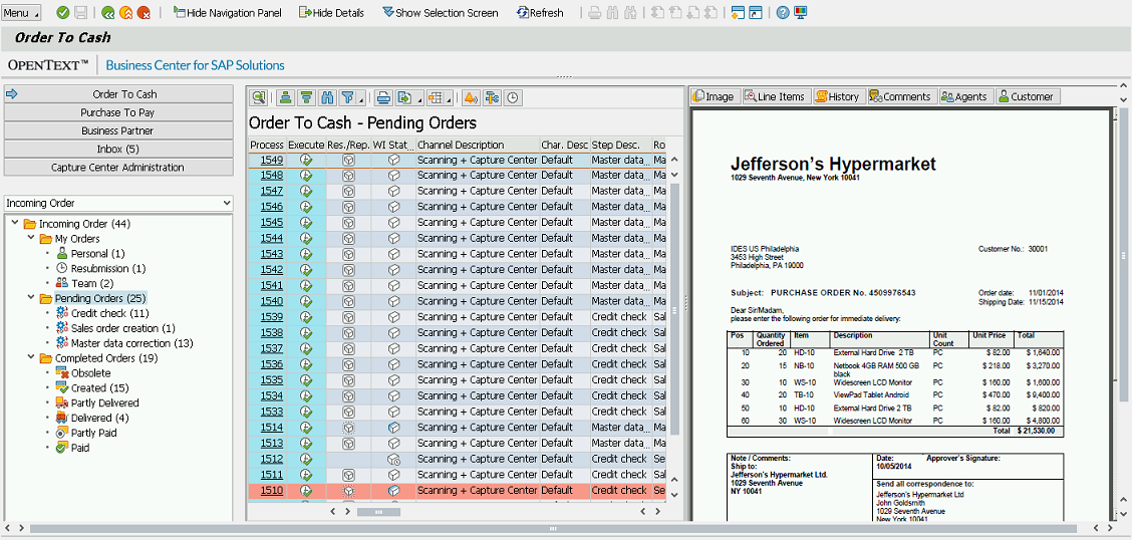Sort descending in the ALV toolbar

coord(307,97)
